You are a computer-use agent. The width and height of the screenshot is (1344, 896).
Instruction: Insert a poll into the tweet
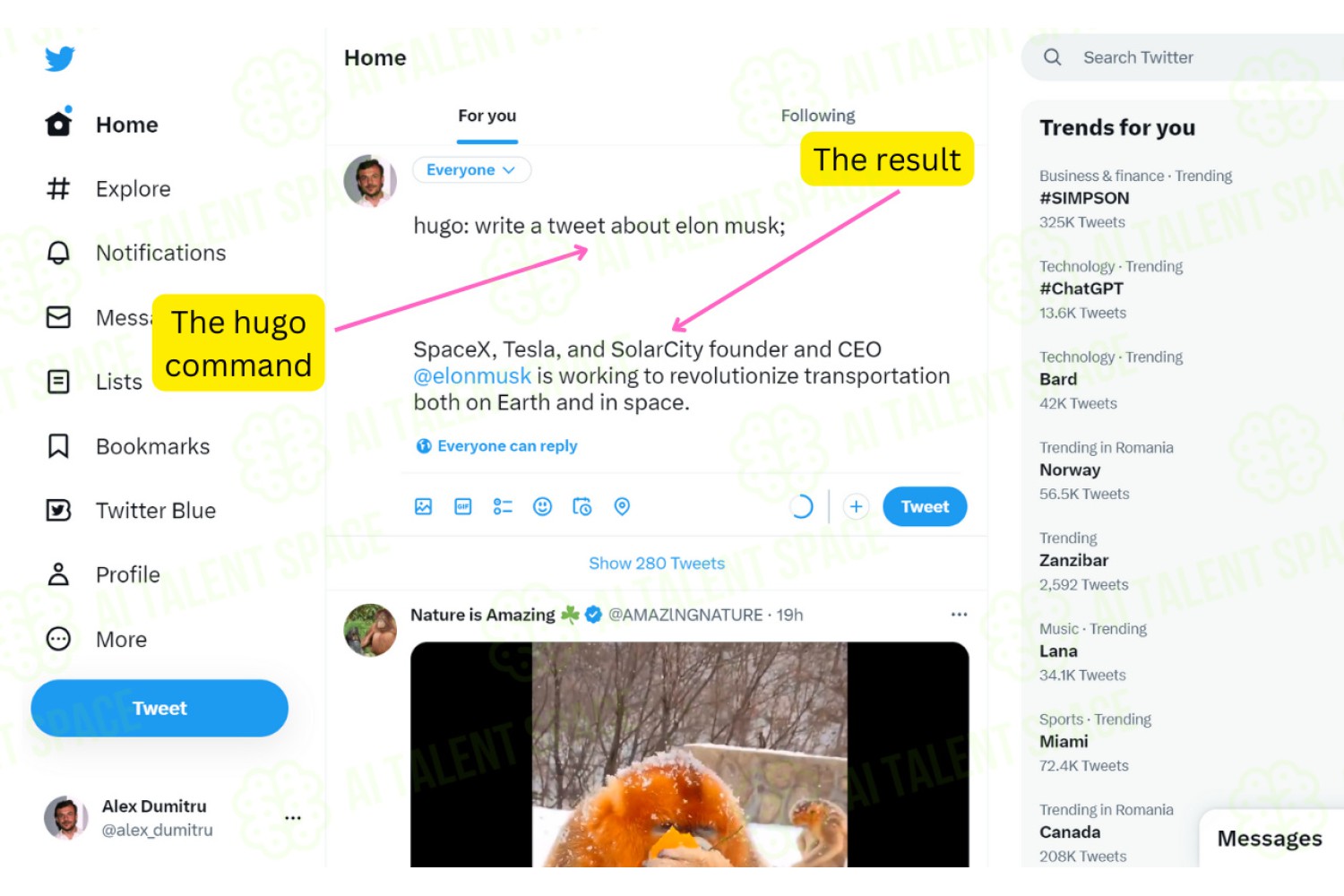(503, 506)
